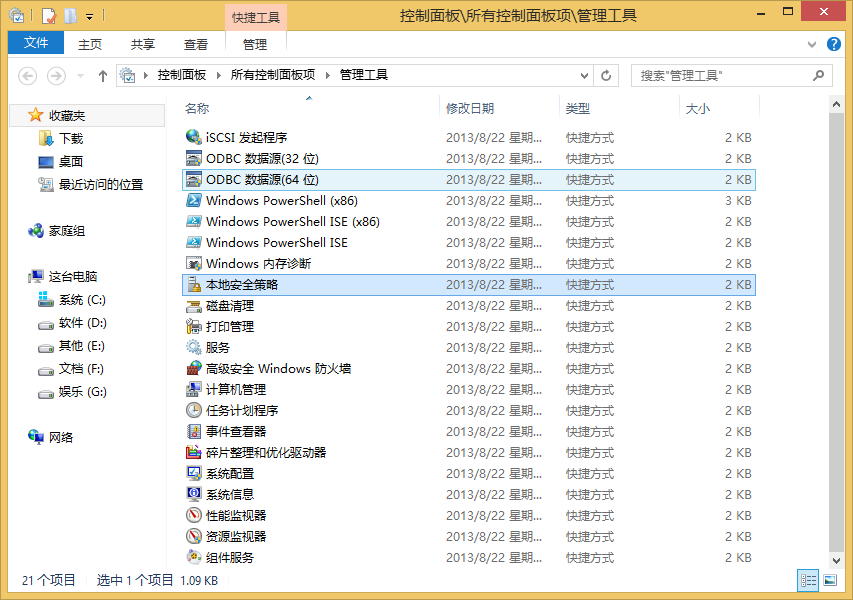Click the 计算机管理 icon
Screen dimensions: 853x600
193,389
